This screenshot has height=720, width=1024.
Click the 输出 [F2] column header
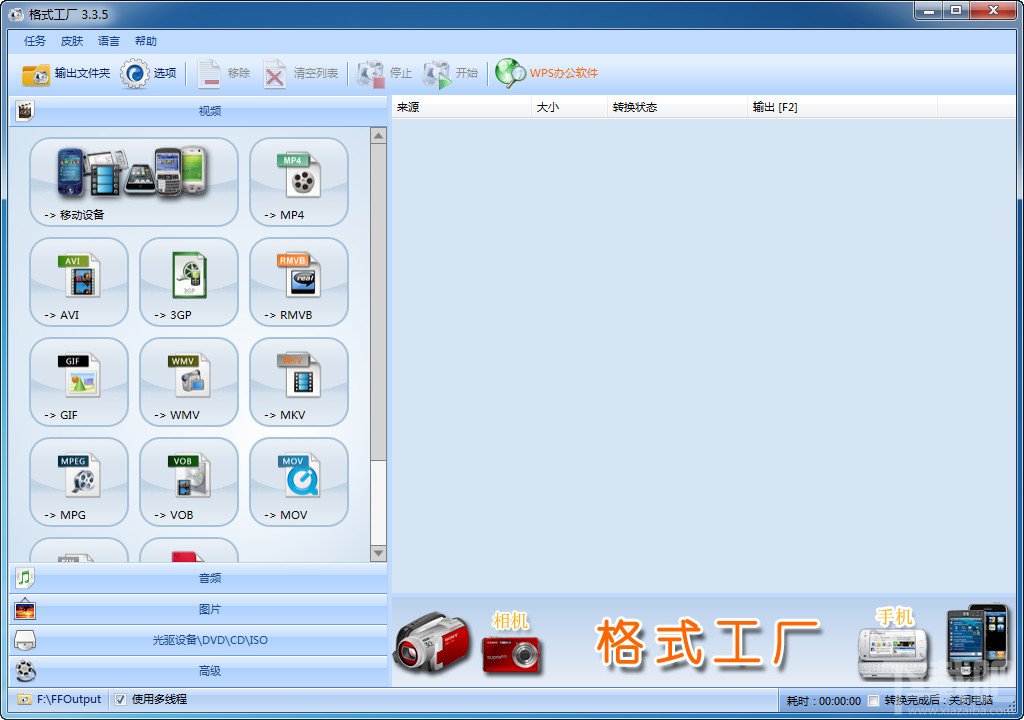(x=842, y=107)
